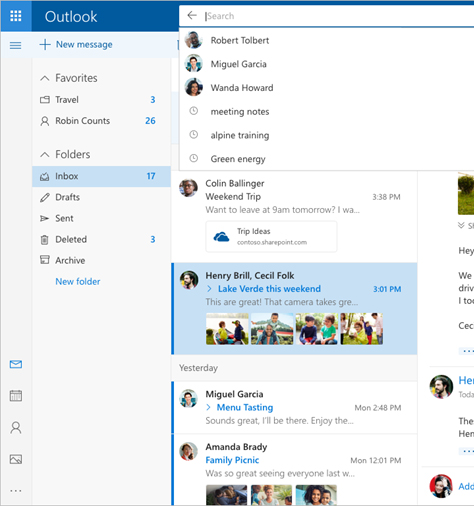Click the plus icon for New message
This screenshot has width=474, height=506.
tap(45, 44)
